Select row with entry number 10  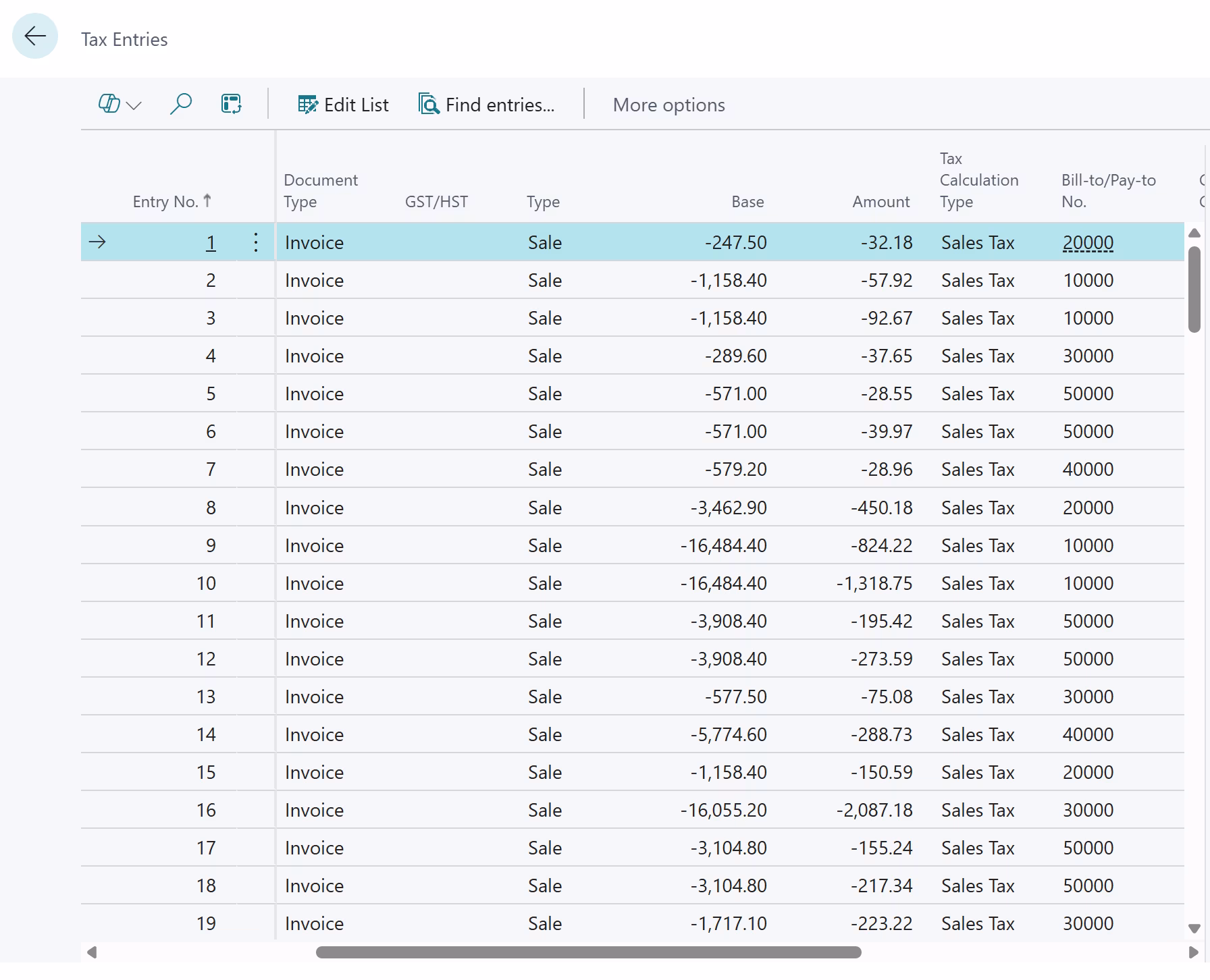coord(206,583)
